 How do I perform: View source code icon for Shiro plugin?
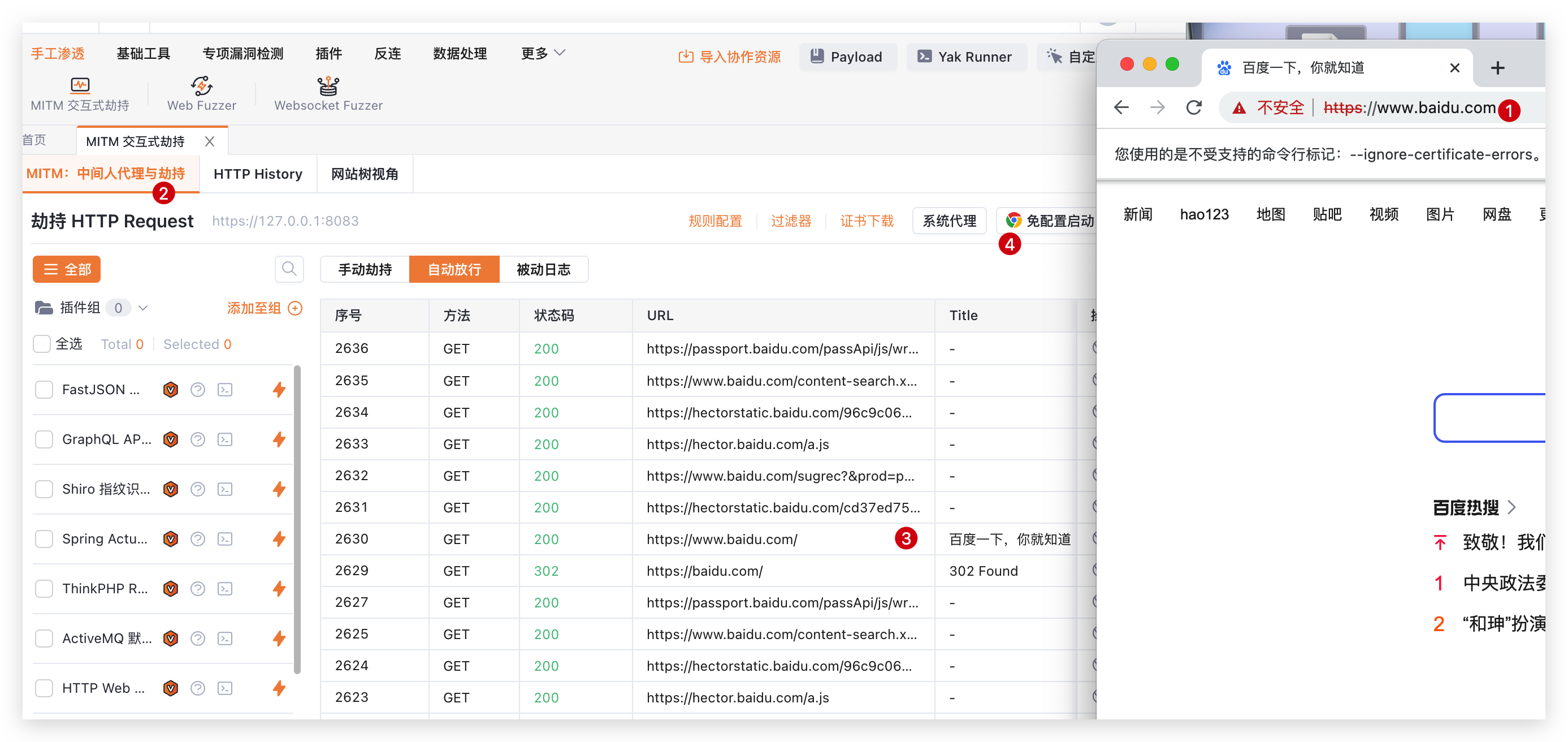click(x=225, y=489)
